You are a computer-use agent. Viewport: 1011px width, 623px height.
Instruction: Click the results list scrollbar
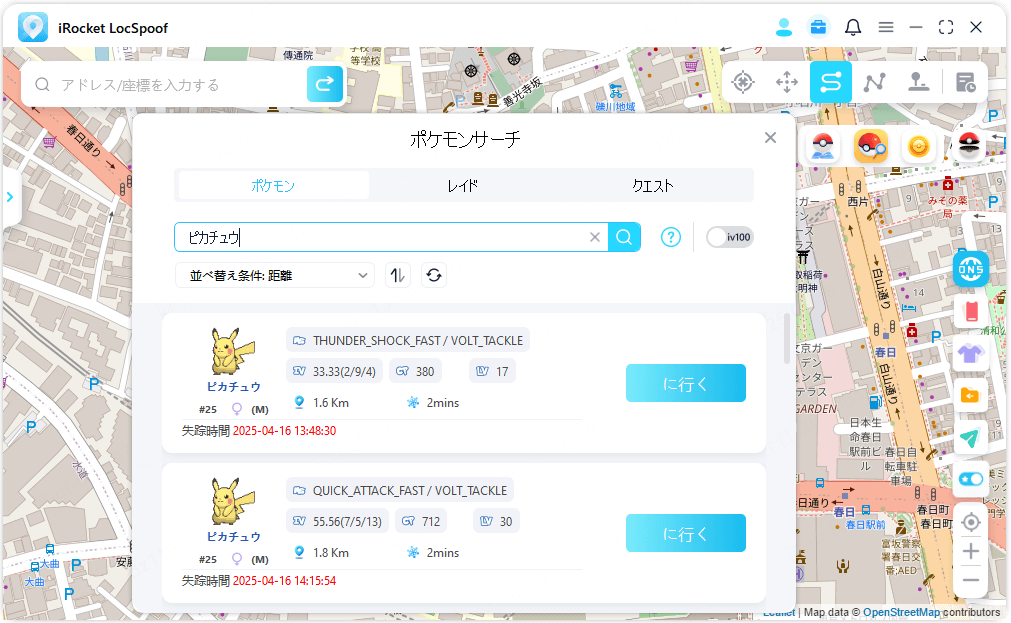pos(787,339)
